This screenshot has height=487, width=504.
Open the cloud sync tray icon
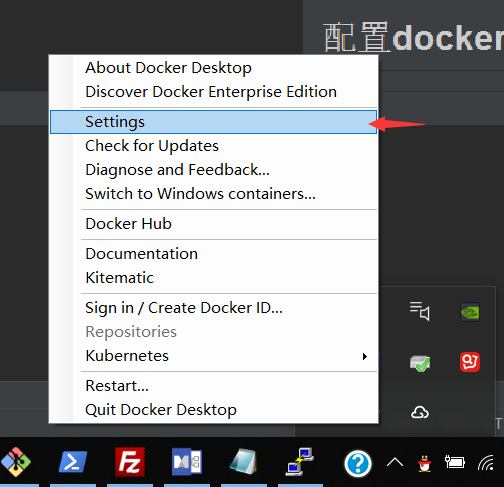tap(420, 413)
